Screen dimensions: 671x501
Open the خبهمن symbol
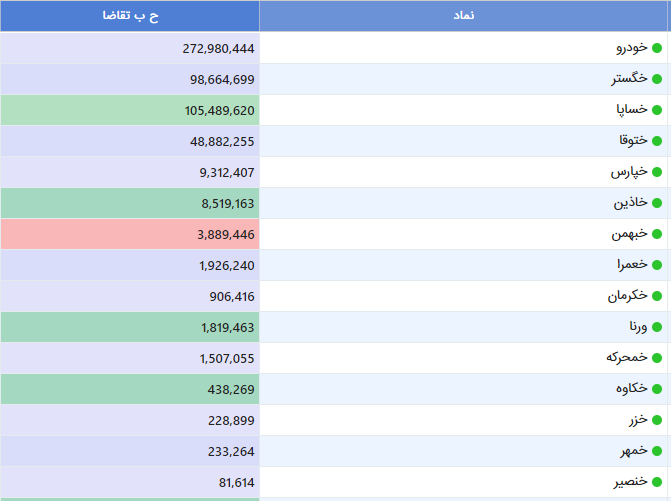pos(629,234)
